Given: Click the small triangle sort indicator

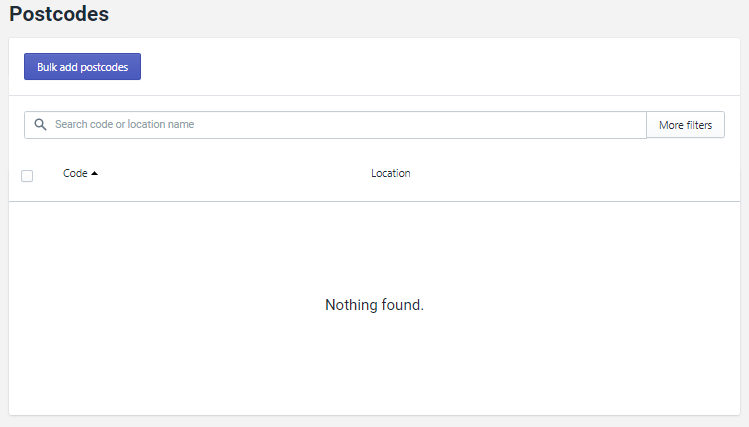Looking at the screenshot, I should [x=94, y=174].
